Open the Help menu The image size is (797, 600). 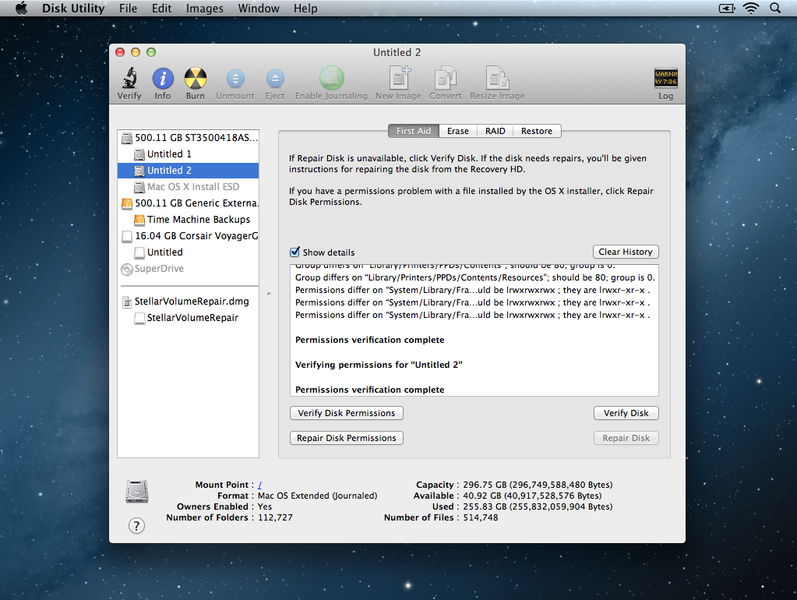tap(305, 8)
